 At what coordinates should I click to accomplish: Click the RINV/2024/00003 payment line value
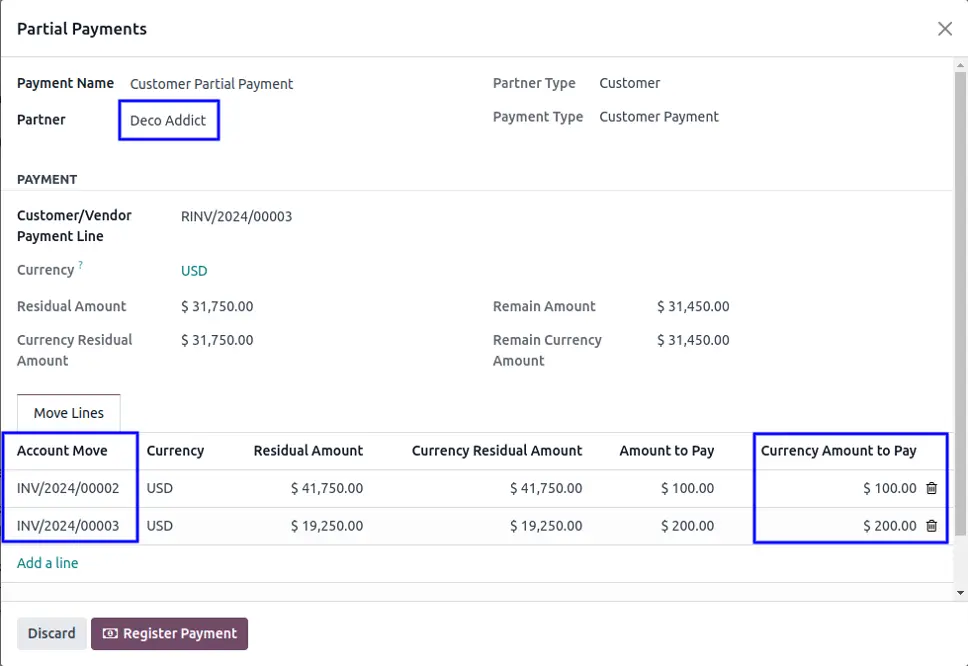pos(236,216)
